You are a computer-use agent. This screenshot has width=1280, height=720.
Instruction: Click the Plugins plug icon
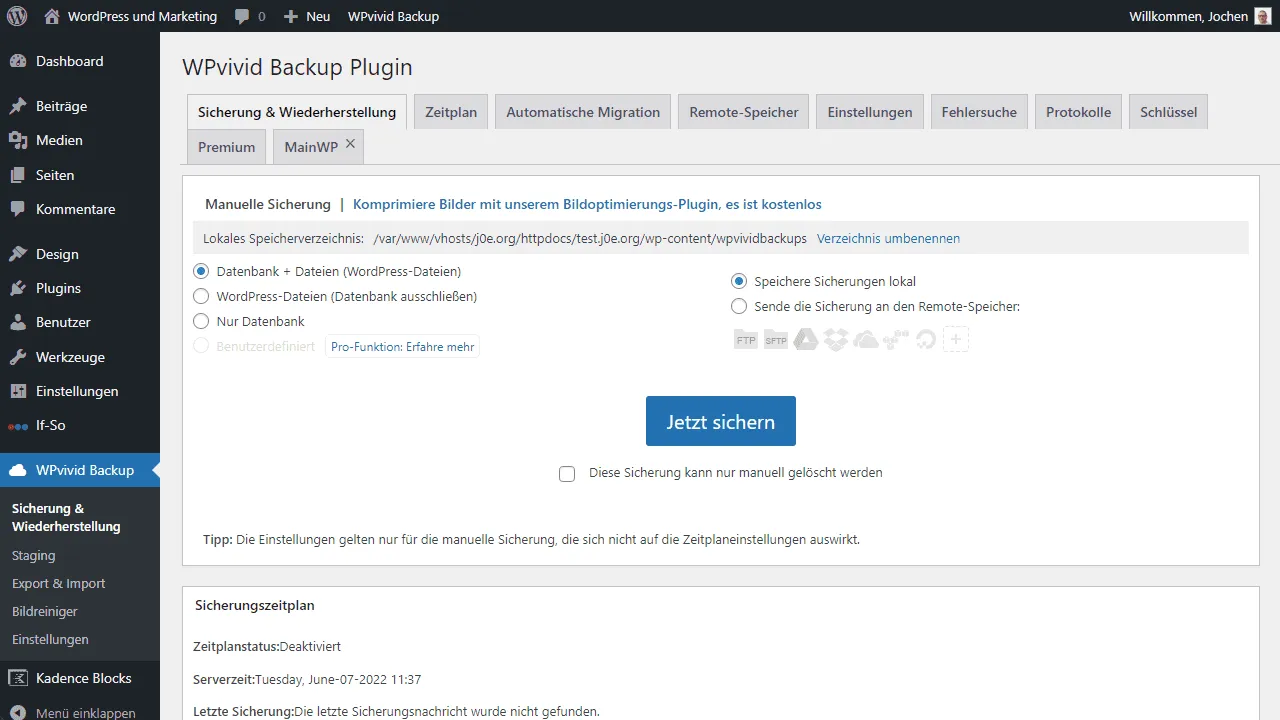[18, 288]
